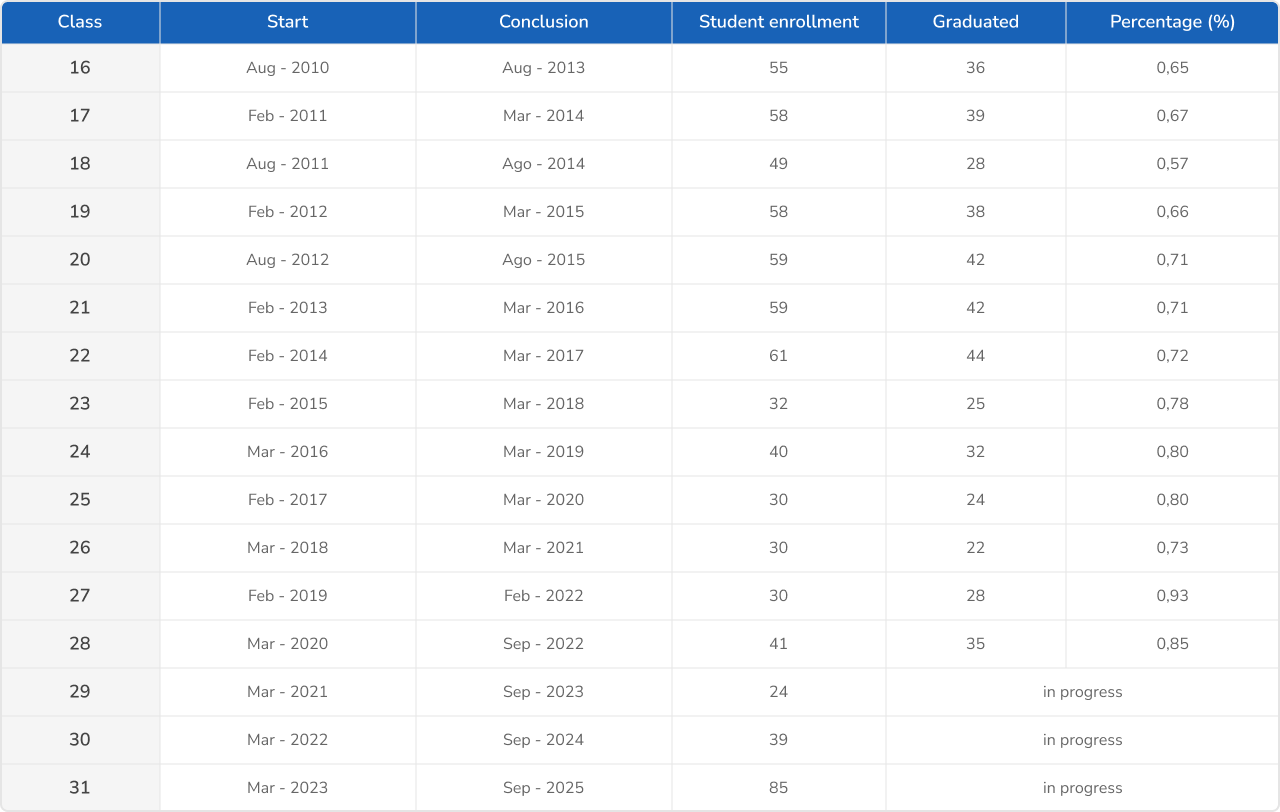
Task: Click in progress cell for class 29
Action: tap(1082, 692)
